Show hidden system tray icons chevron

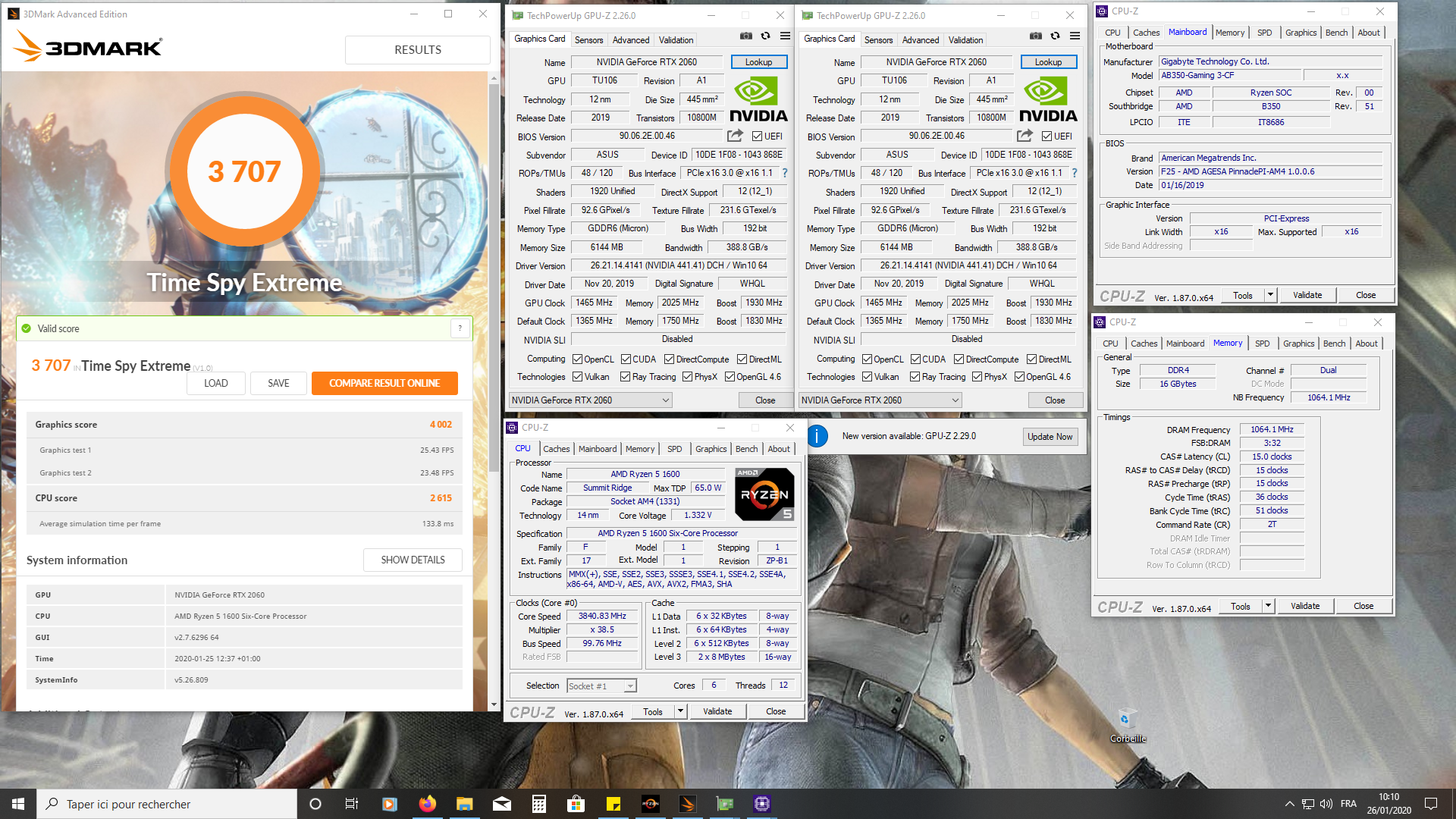click(1289, 804)
